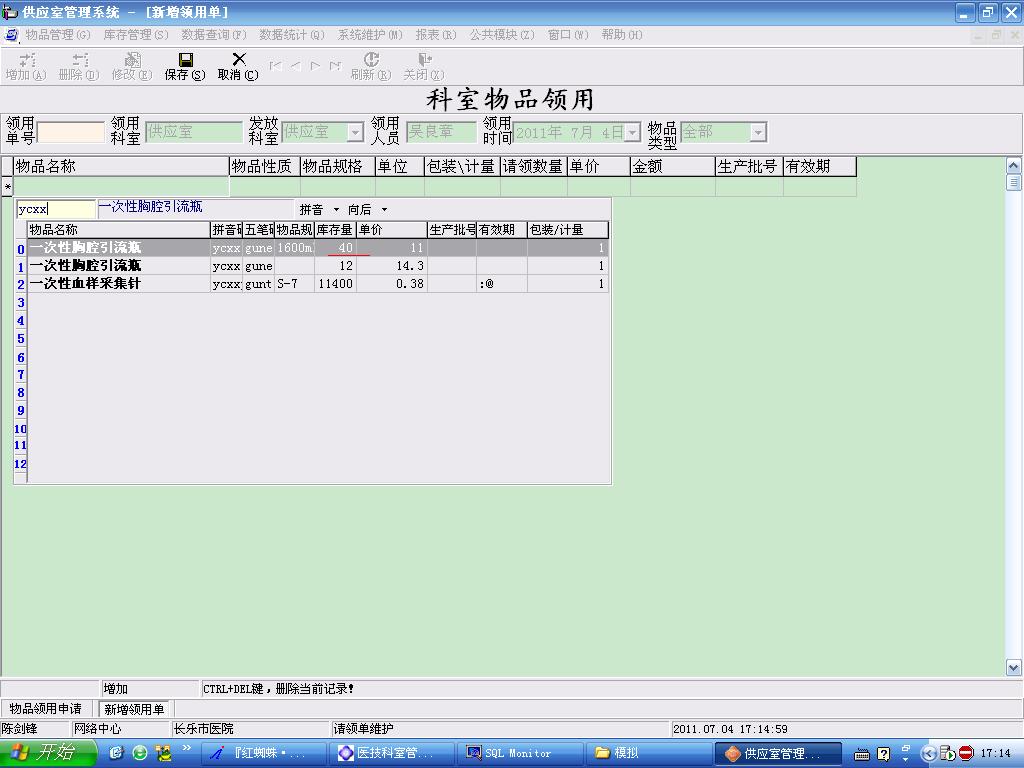Open the 物品管理 menu
This screenshot has height=768, width=1024.
tap(57, 35)
